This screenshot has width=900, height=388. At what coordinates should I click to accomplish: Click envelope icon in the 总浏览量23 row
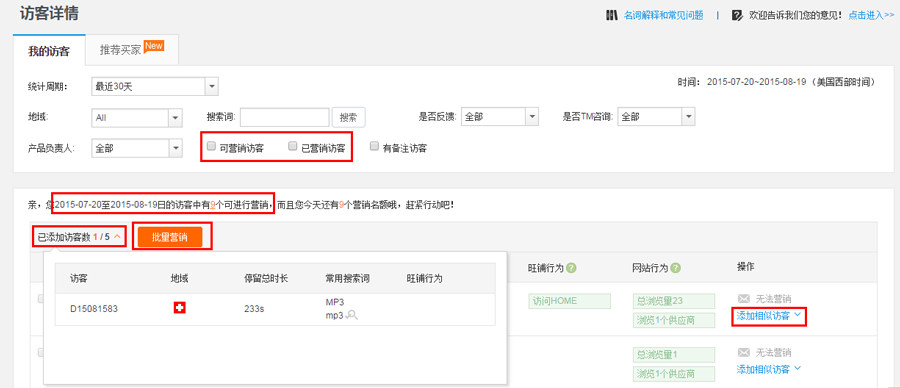743,299
